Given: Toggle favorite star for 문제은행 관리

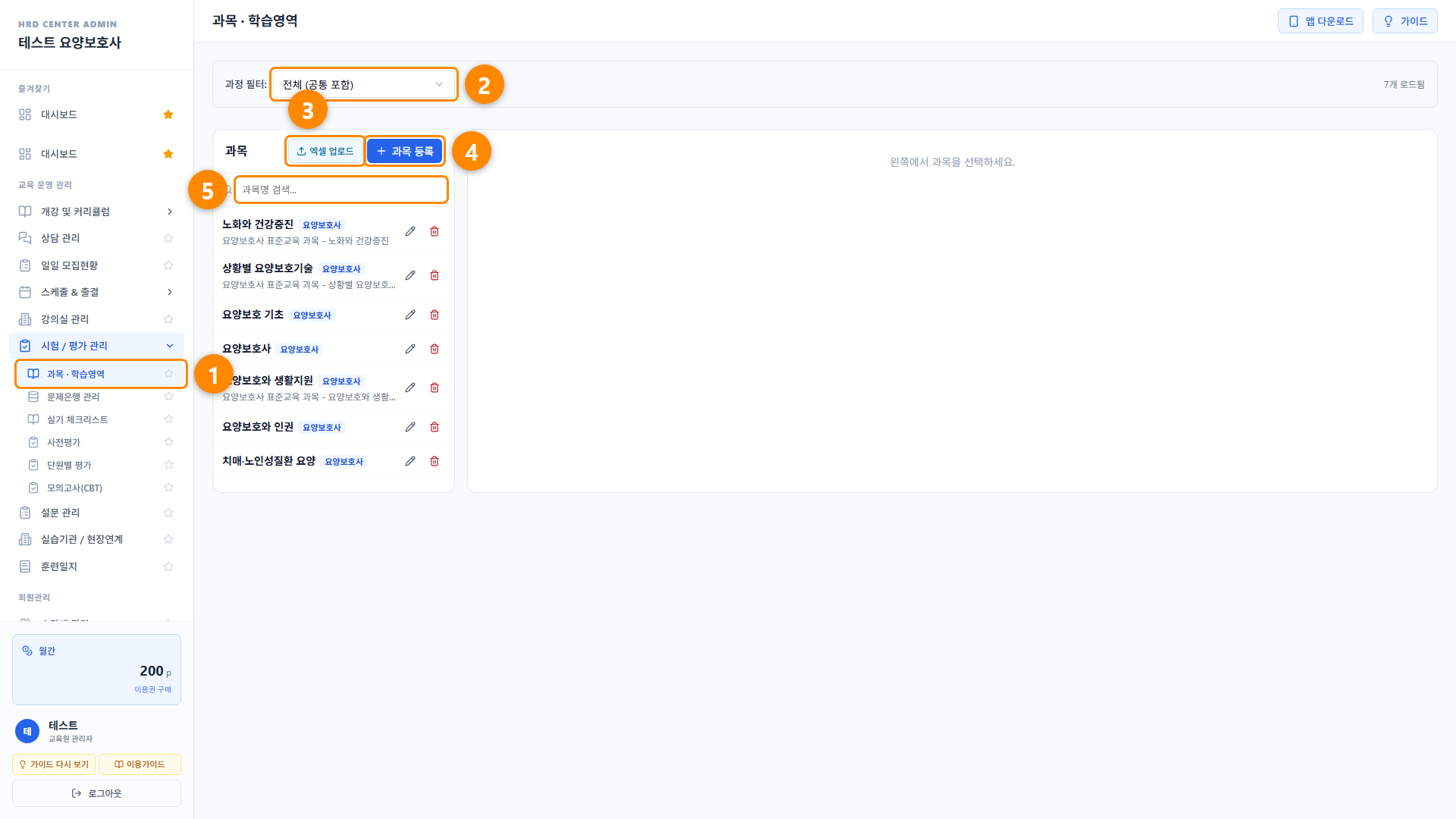Looking at the screenshot, I should click(168, 397).
